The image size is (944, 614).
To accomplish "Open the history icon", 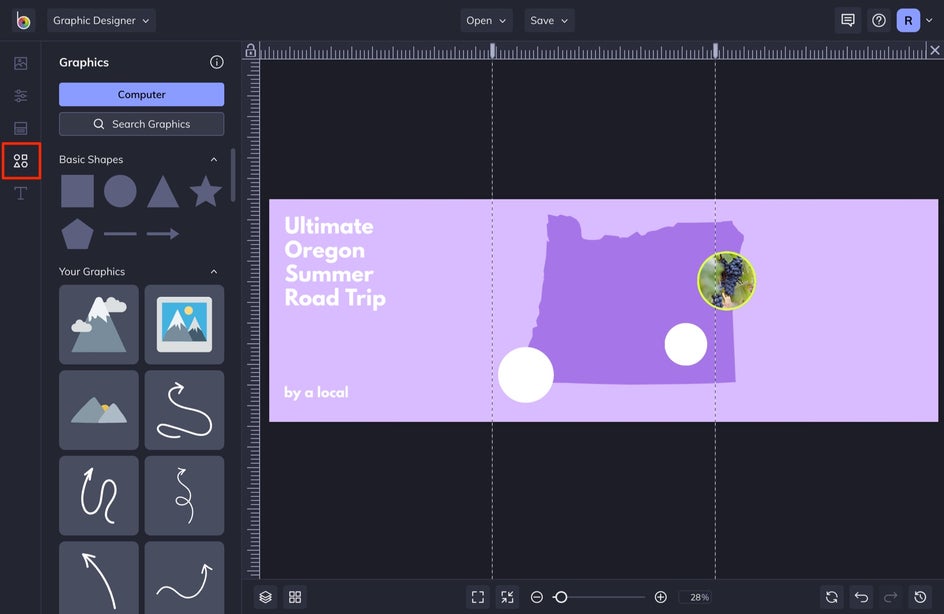I will pyautogui.click(x=920, y=597).
